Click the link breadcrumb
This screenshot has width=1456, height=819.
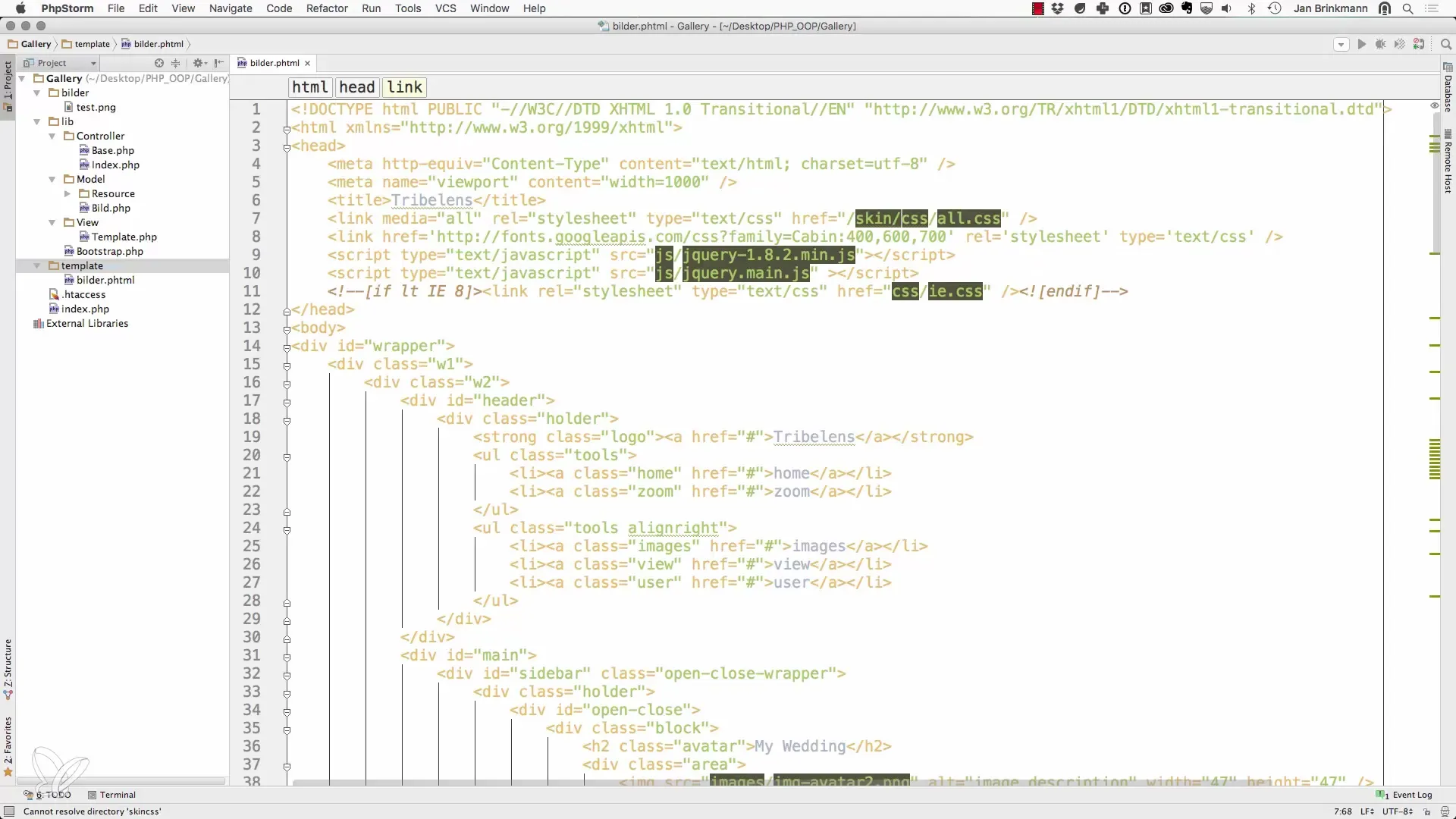click(x=404, y=87)
